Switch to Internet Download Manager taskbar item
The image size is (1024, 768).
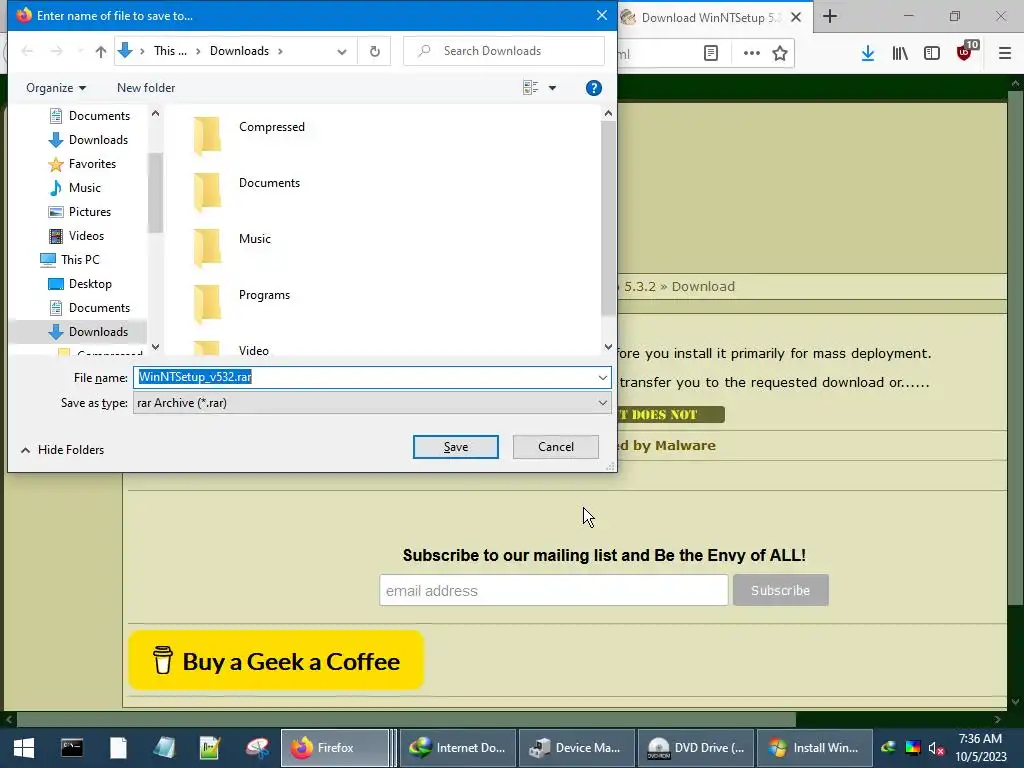point(458,748)
